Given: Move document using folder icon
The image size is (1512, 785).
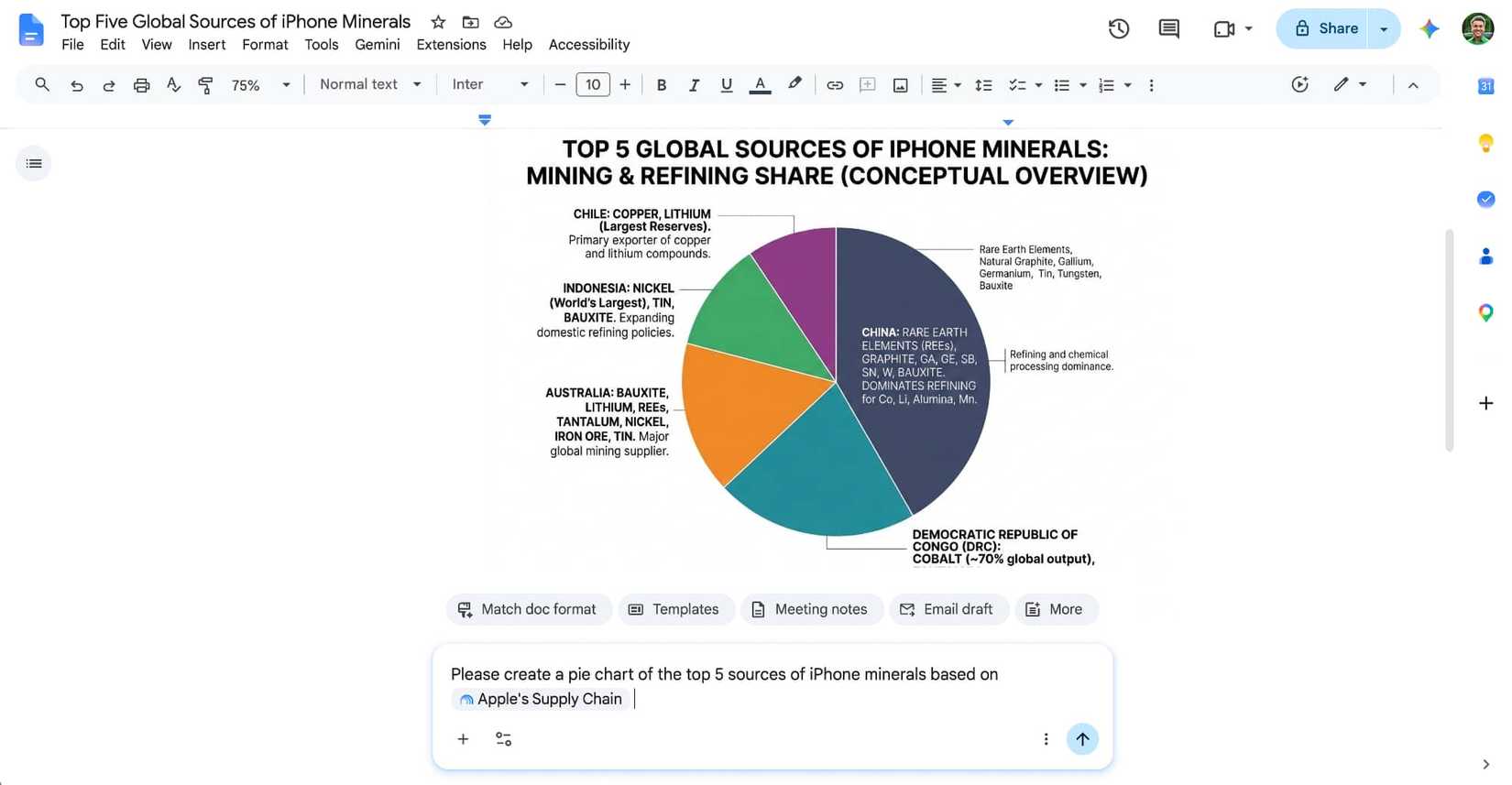Looking at the screenshot, I should click(470, 22).
